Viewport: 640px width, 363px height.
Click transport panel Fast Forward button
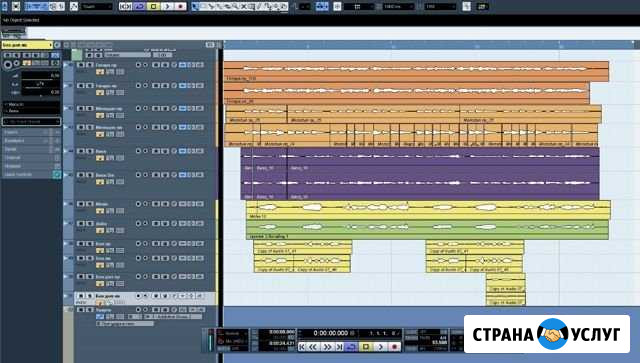point(327,347)
